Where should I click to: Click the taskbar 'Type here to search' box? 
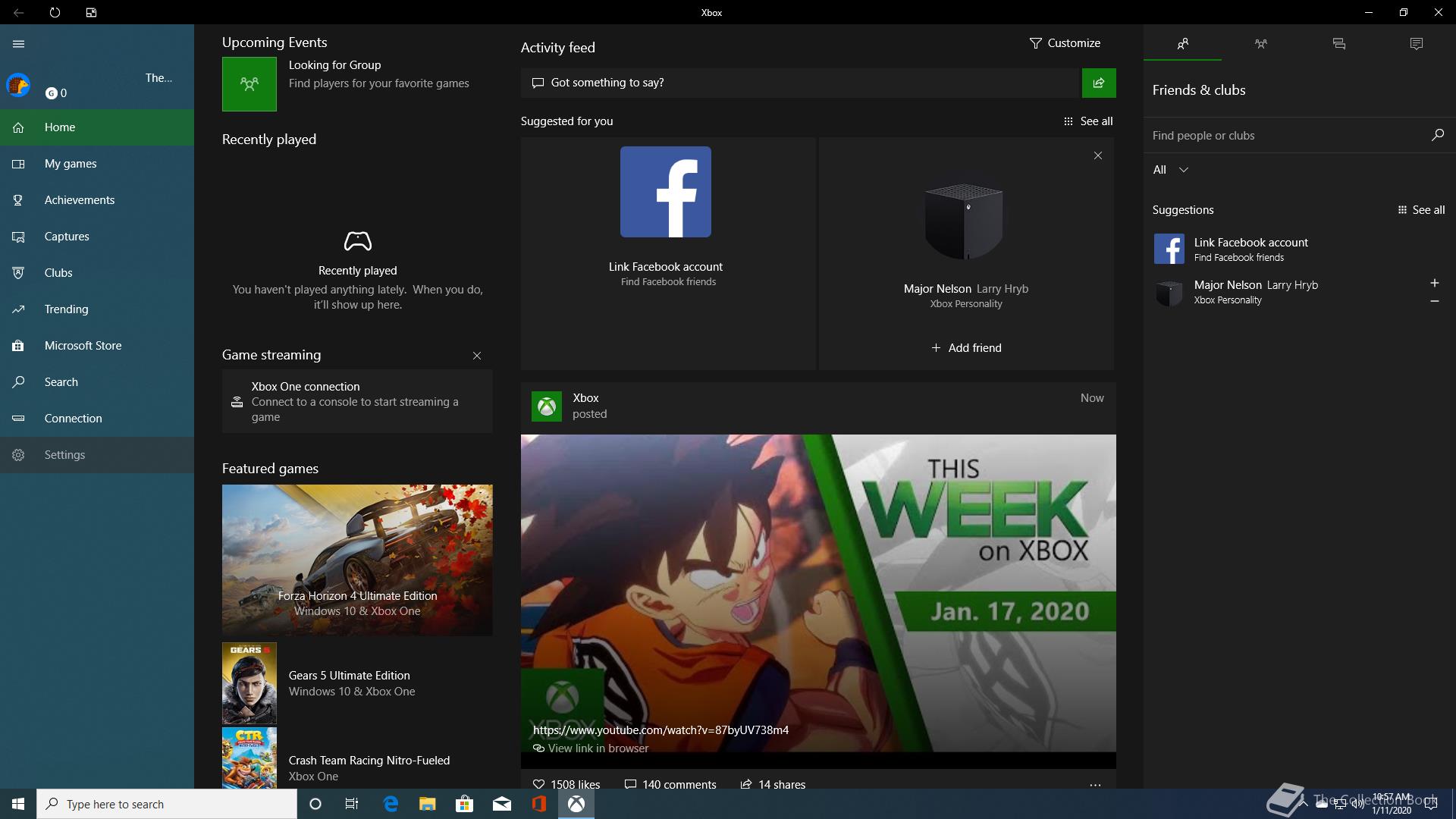(167, 804)
